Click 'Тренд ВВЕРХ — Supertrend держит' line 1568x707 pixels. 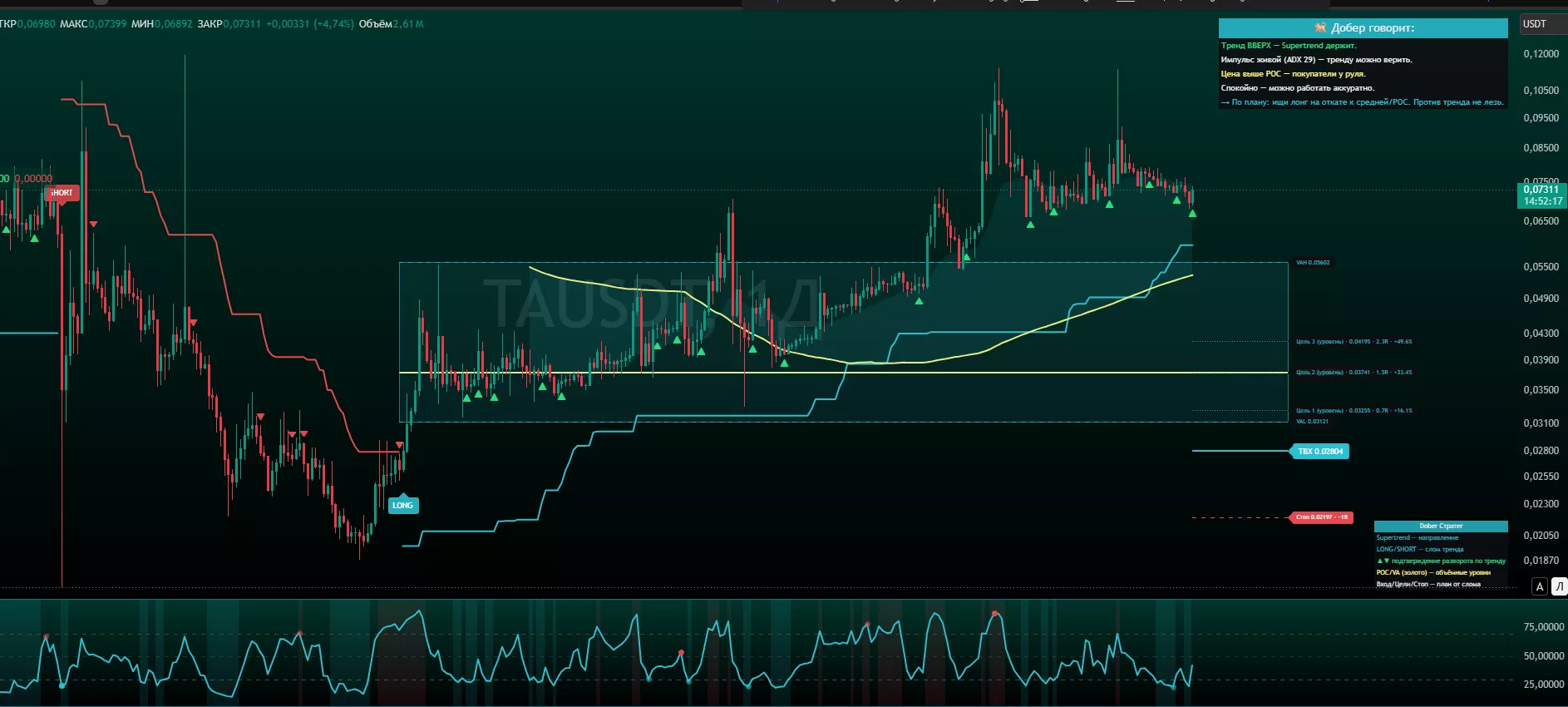point(1289,46)
